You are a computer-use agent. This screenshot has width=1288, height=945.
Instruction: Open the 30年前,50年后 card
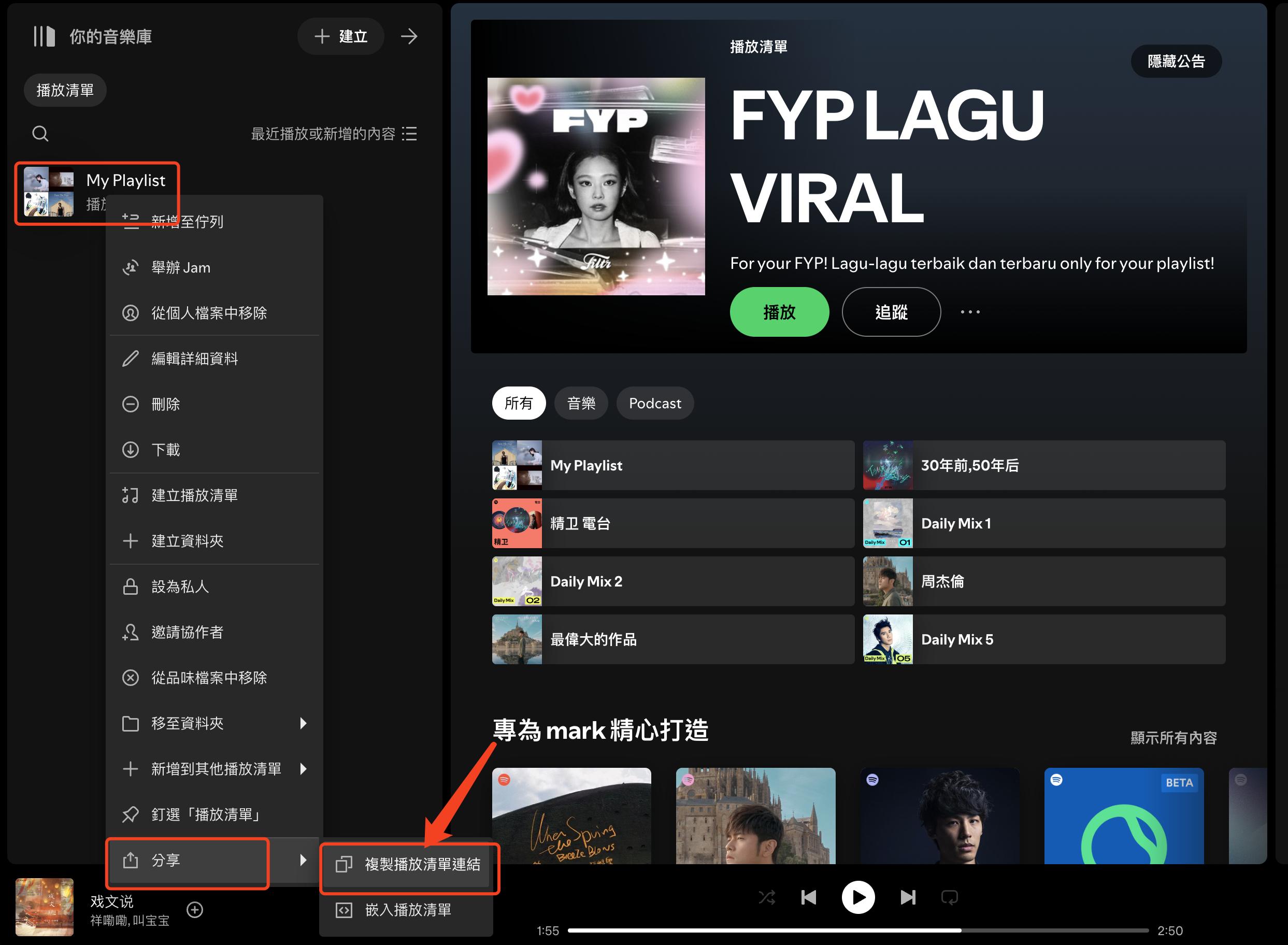point(1044,466)
